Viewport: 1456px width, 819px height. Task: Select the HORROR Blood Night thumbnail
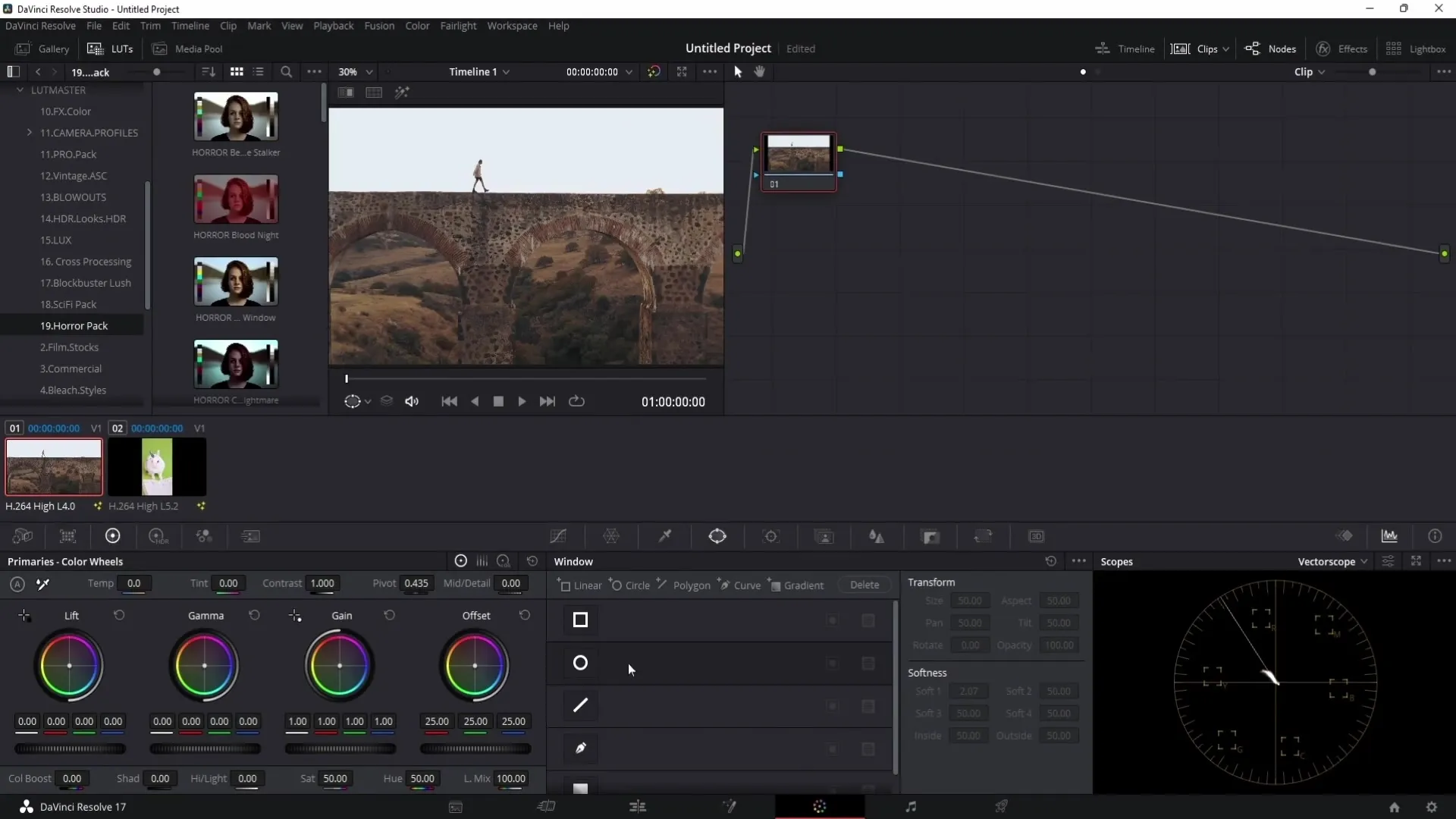[x=236, y=200]
